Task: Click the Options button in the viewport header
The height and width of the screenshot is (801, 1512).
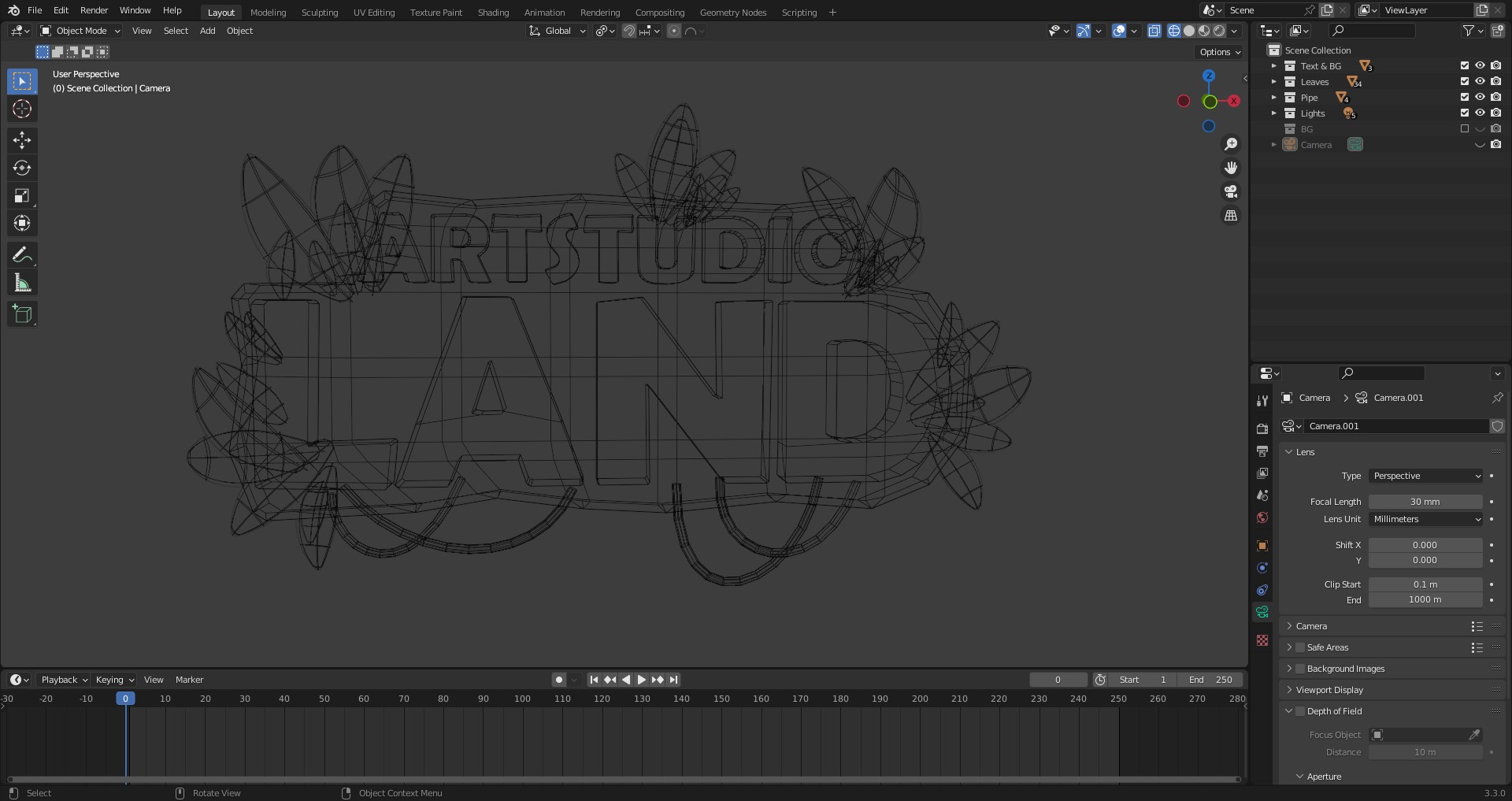Action: [x=1217, y=51]
